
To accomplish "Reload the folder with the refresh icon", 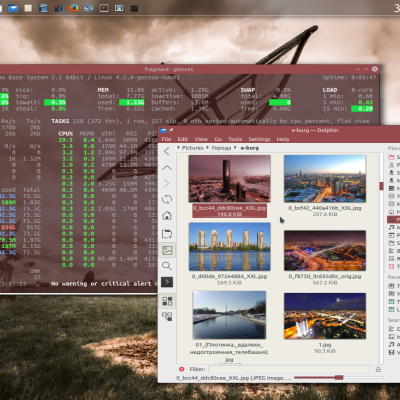I will 167,199.
